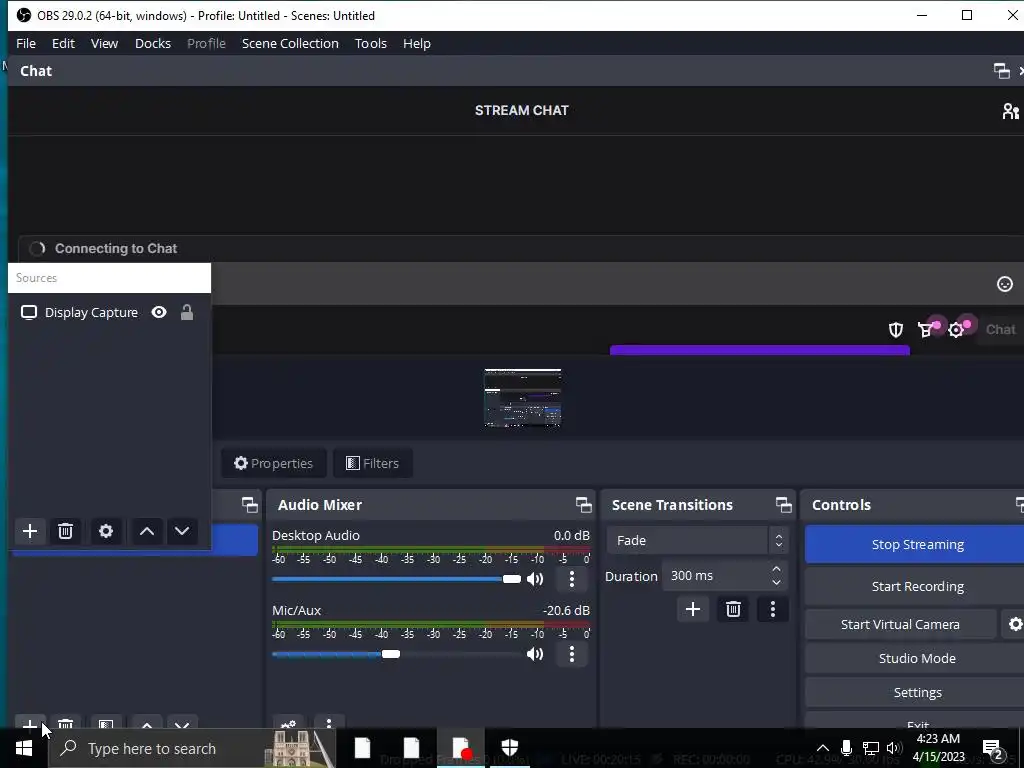Open chat community users icon
Viewport: 1024px width, 768px height.
[1011, 111]
